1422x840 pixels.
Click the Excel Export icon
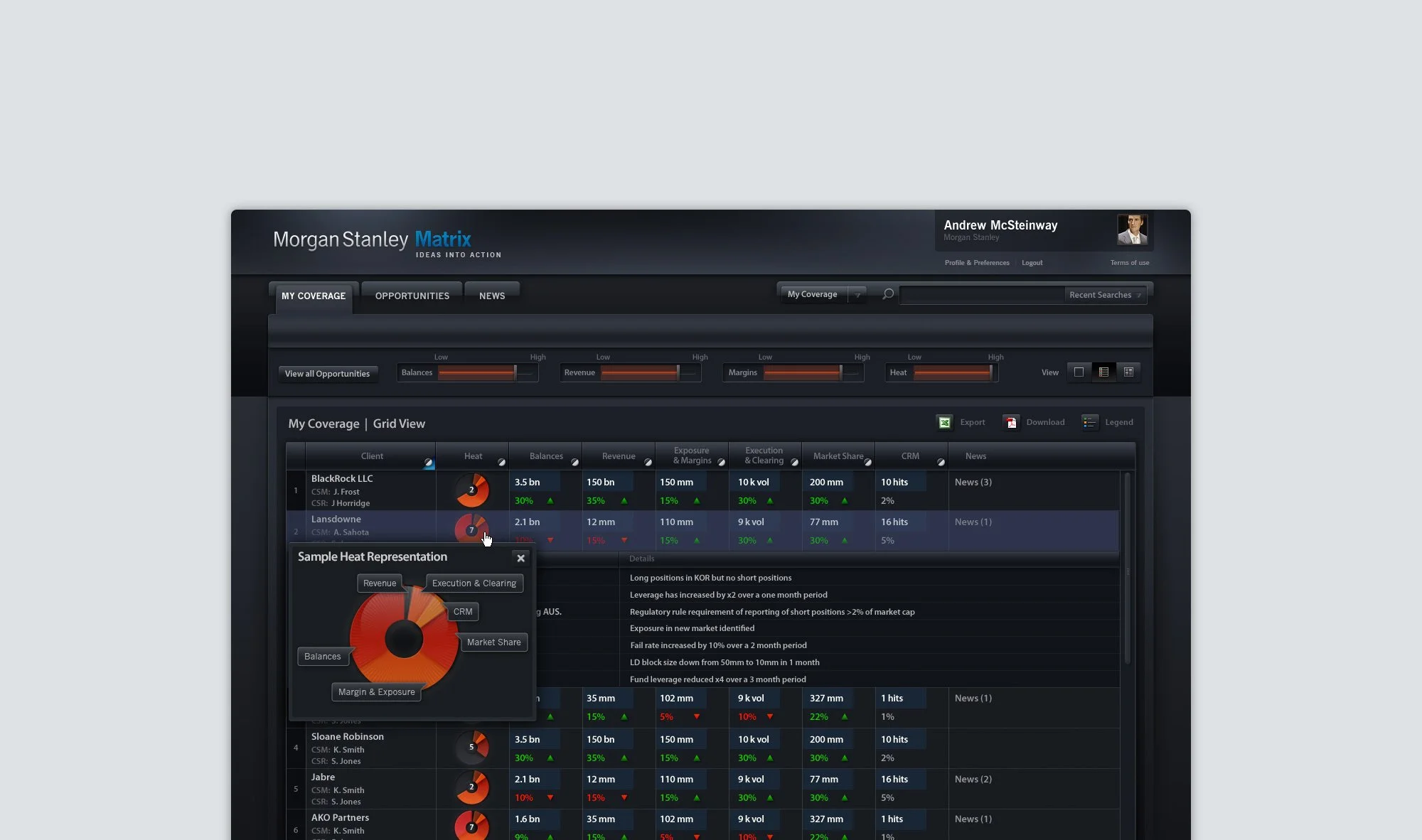point(944,423)
